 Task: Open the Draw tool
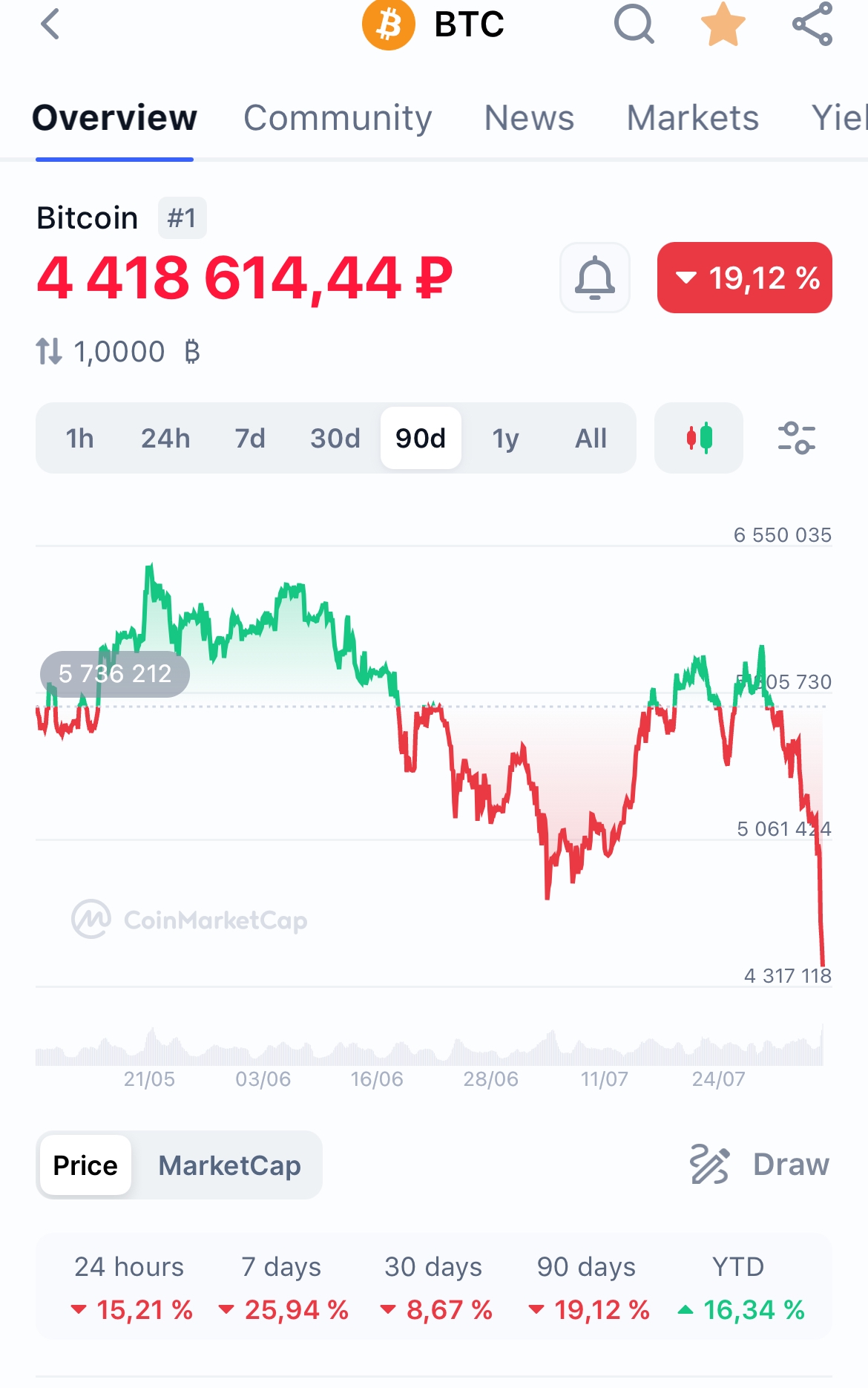pos(760,1165)
